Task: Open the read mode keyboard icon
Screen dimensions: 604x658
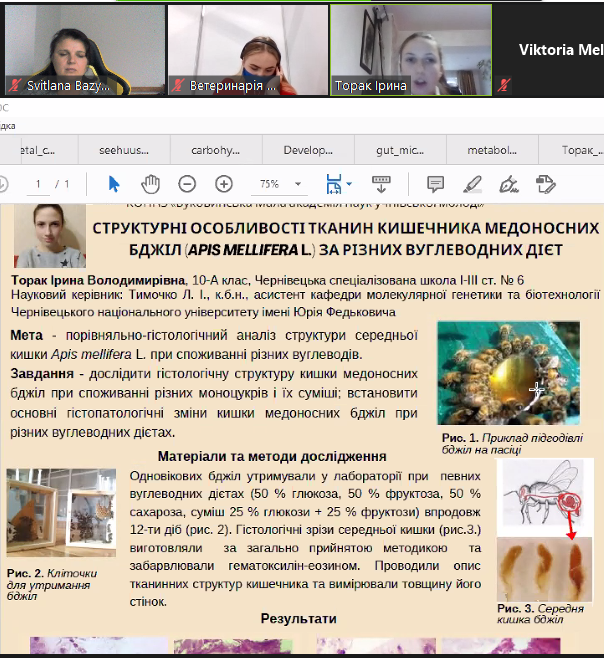Action: pyautogui.click(x=381, y=184)
